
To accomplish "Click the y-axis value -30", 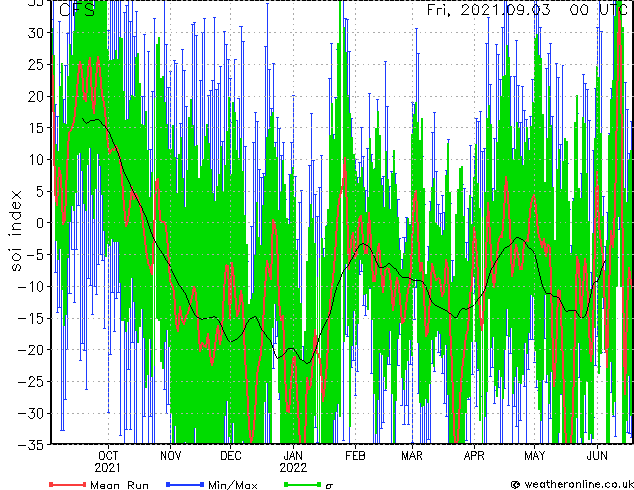I will coord(31,413).
